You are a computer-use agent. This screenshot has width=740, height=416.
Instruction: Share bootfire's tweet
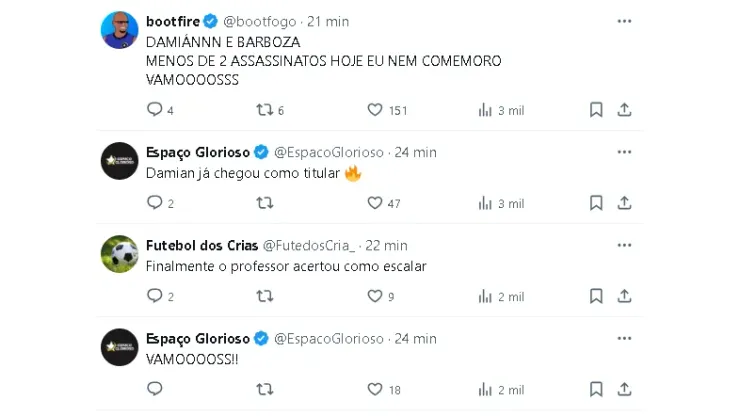625,110
